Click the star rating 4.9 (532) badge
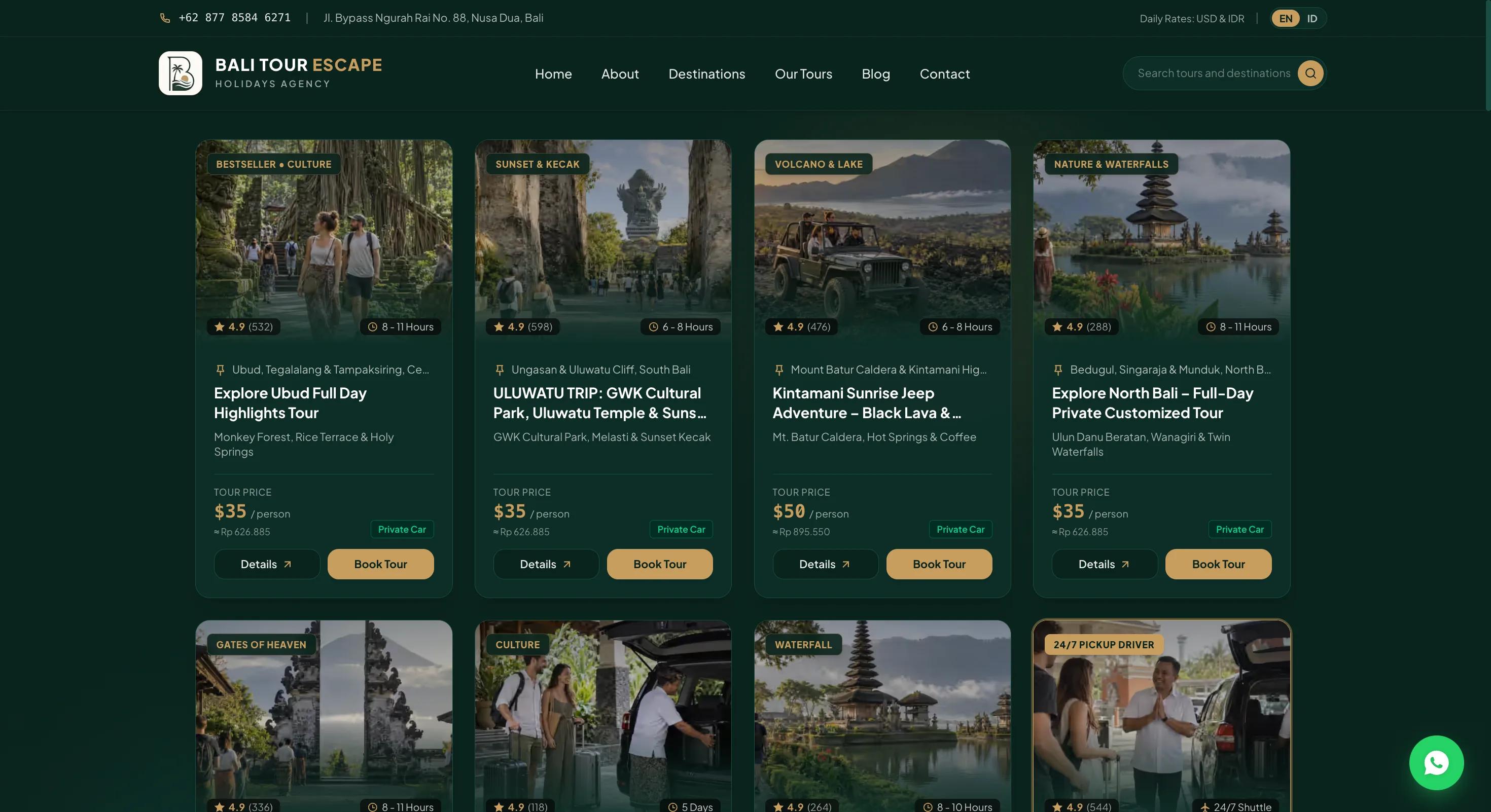 point(243,327)
